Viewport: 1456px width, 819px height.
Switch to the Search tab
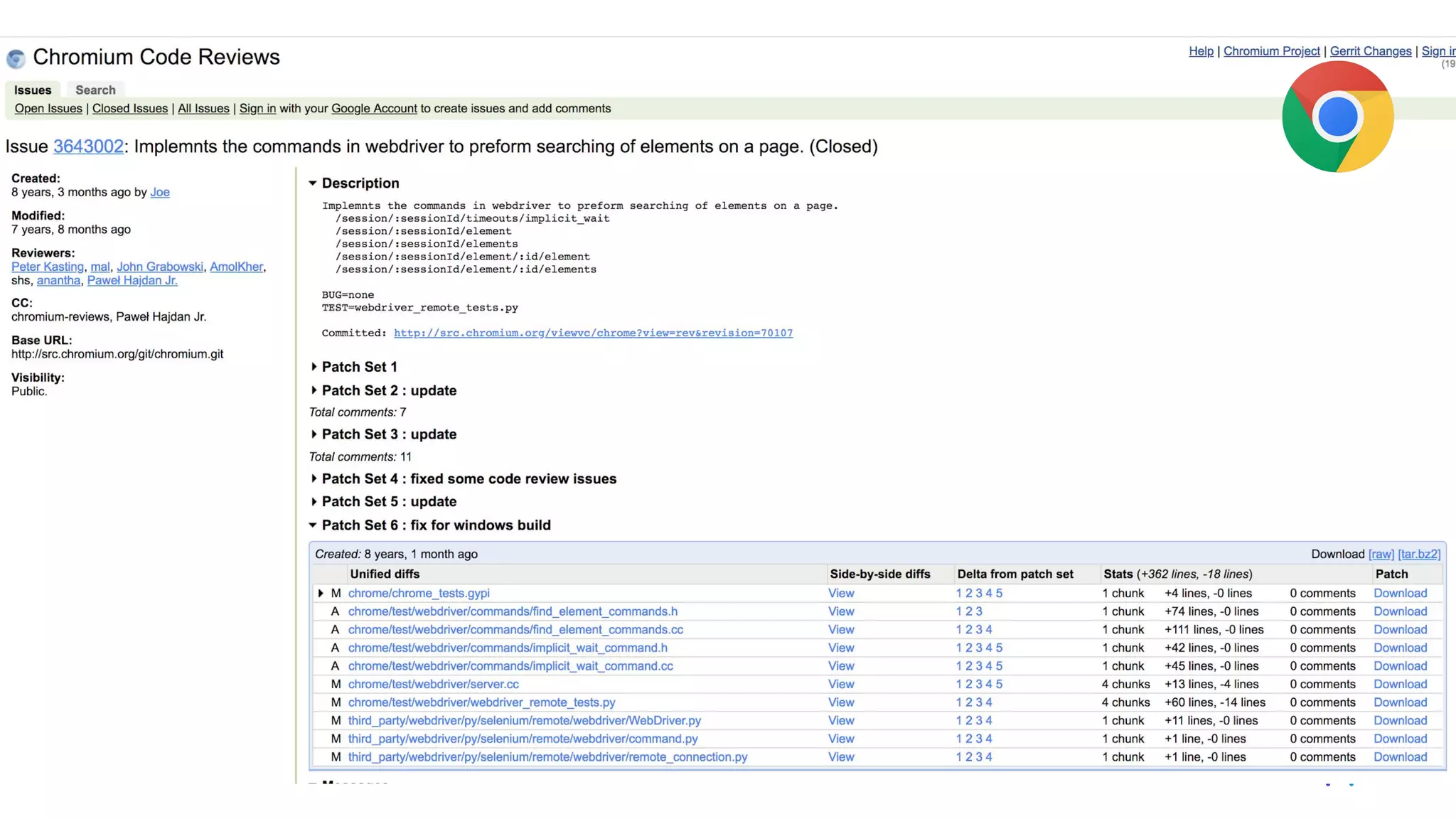95,90
